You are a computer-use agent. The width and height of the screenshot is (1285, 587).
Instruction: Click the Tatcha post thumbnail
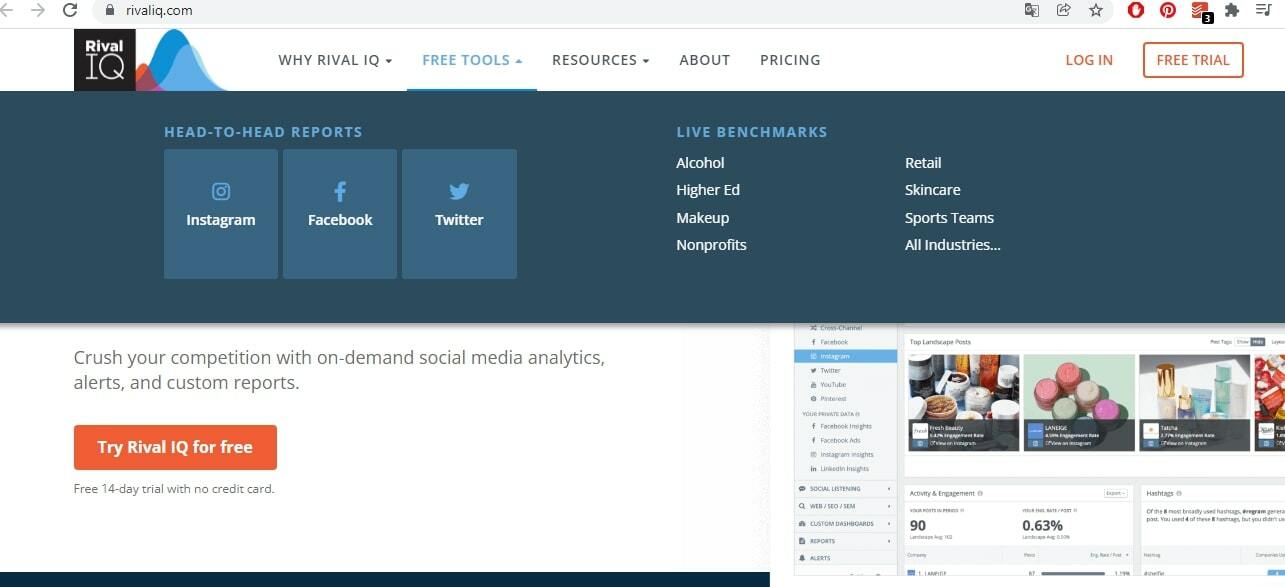tap(1195, 402)
